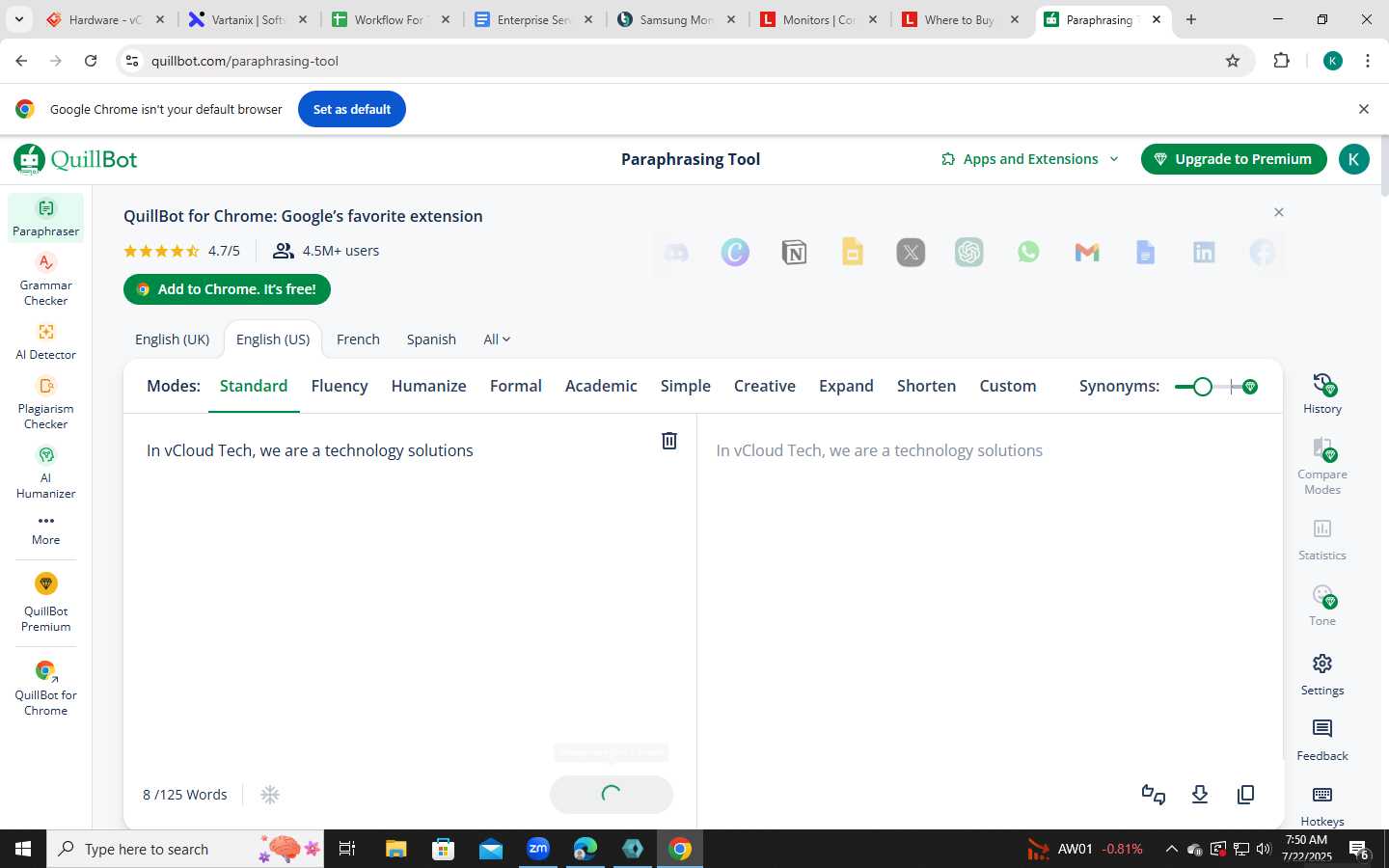Open the Paraphraser tool in sidebar
This screenshot has width=1389, height=868.
(45, 218)
